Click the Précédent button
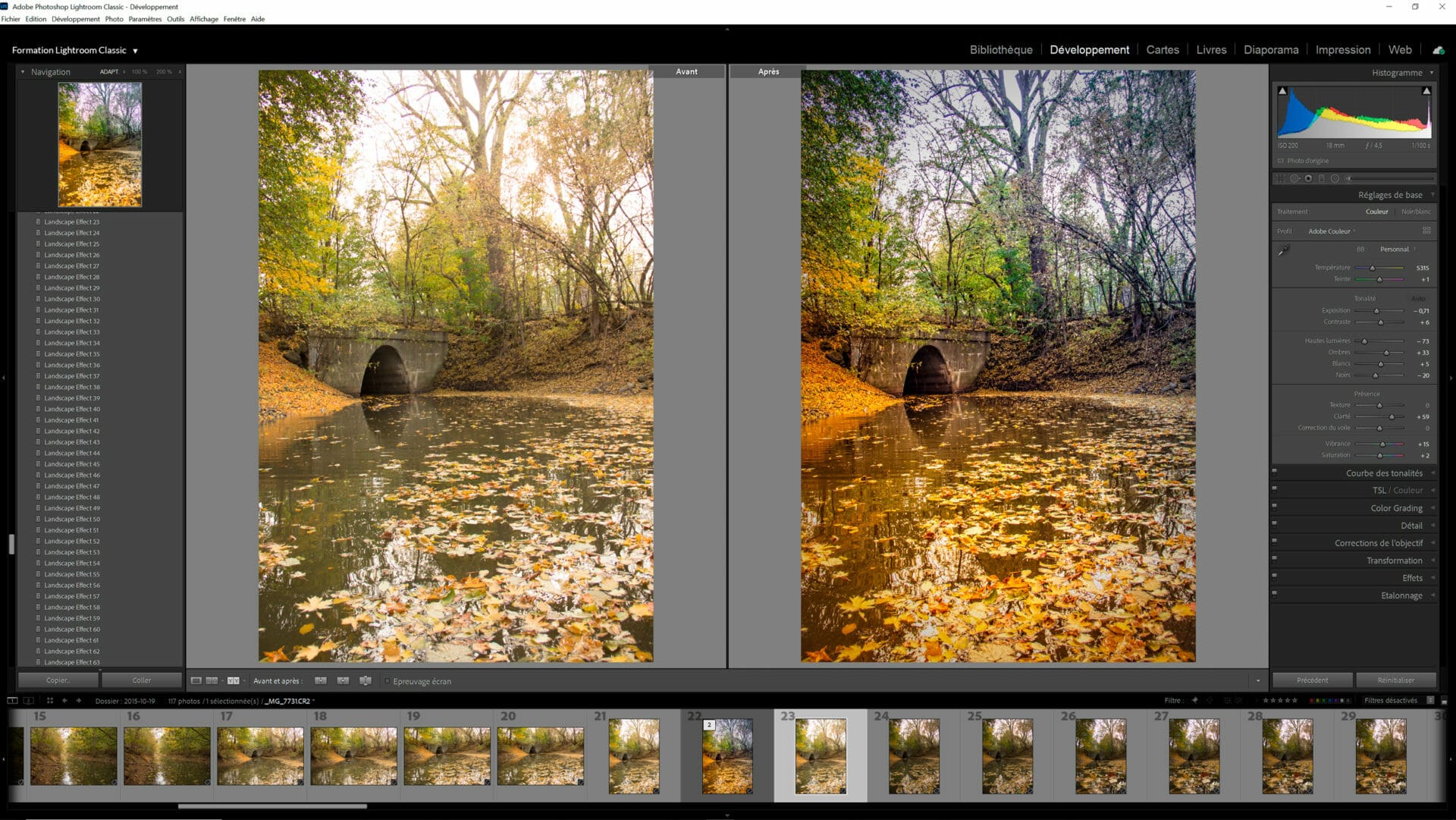 tap(1311, 680)
